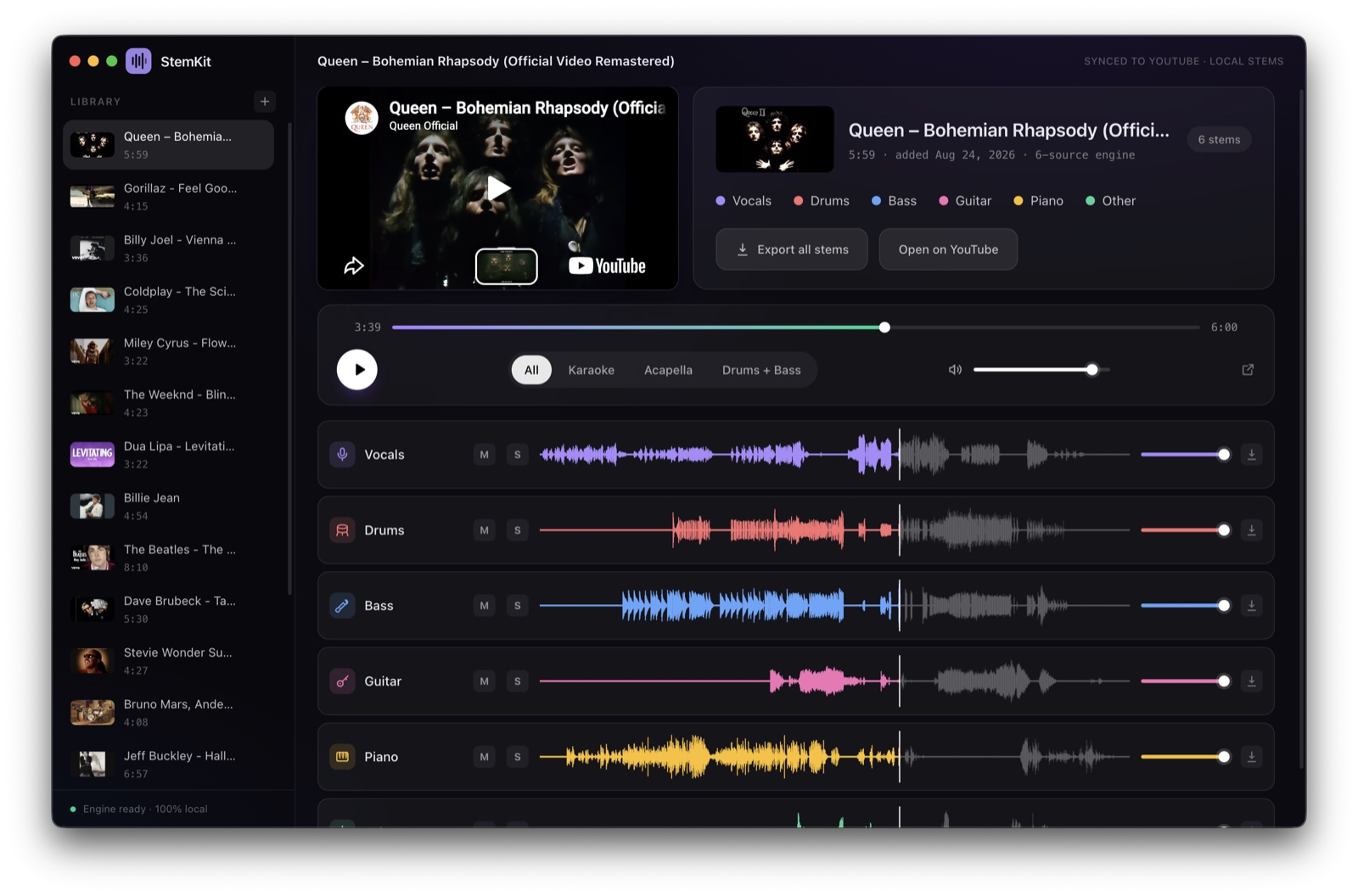The width and height of the screenshot is (1358, 896).
Task: Click the StemKit app logo icon
Action: [x=138, y=61]
